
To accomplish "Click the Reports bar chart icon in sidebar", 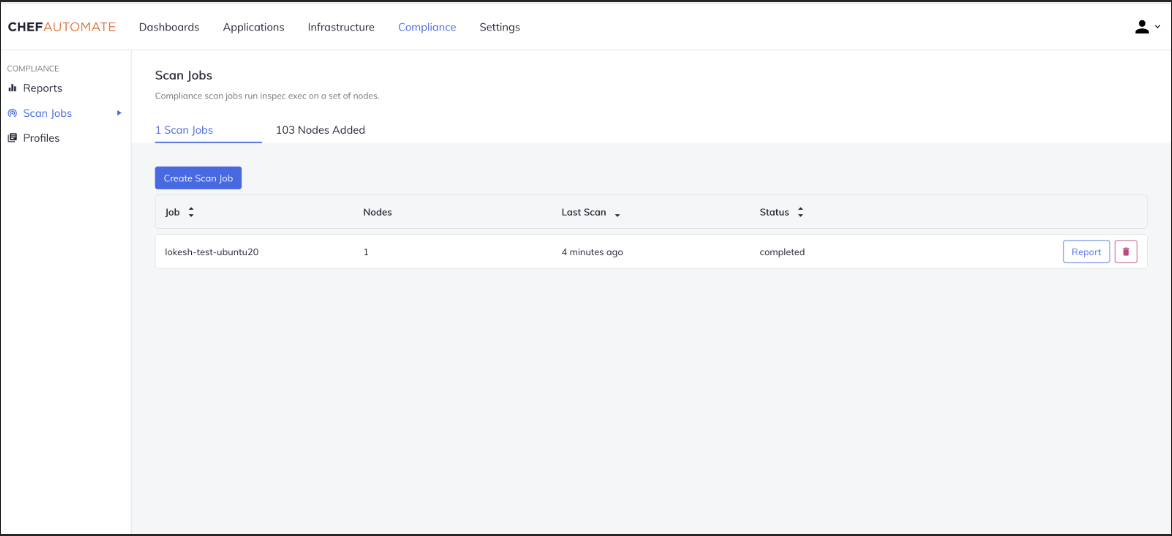I will coord(13,88).
